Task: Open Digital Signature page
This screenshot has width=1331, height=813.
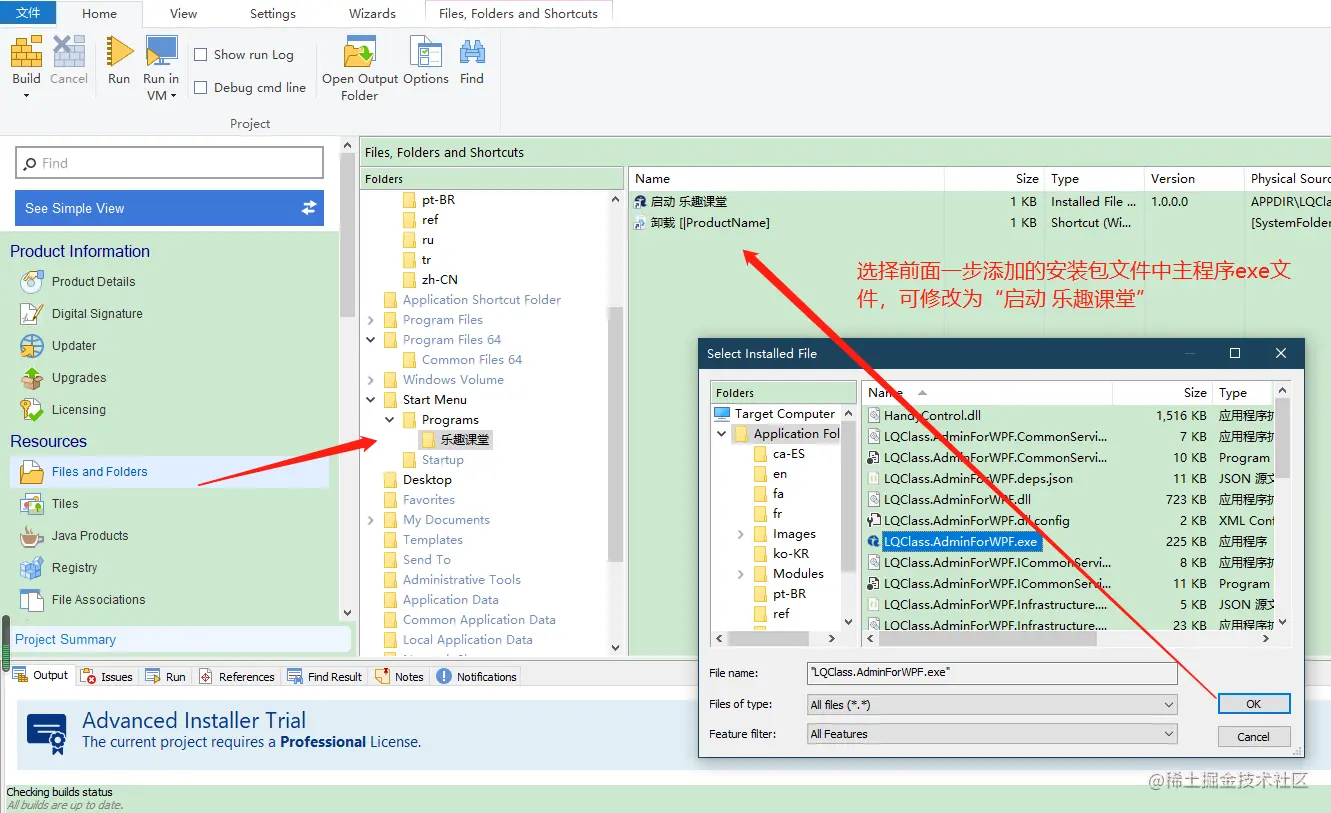Action: click(97, 314)
